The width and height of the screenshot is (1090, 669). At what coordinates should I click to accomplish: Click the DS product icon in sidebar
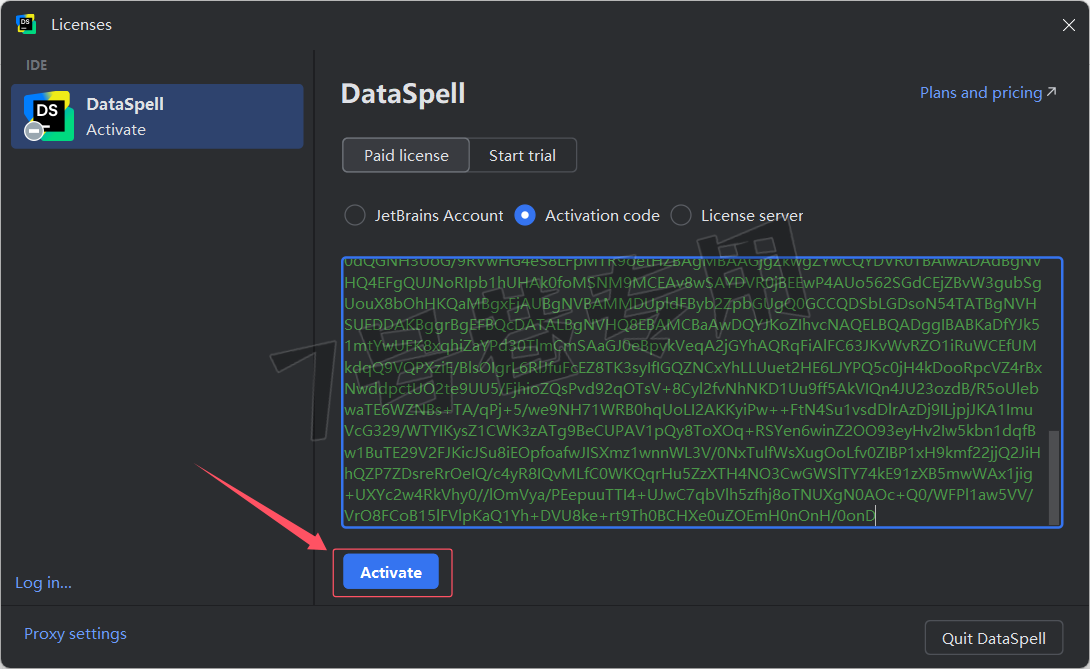48,116
